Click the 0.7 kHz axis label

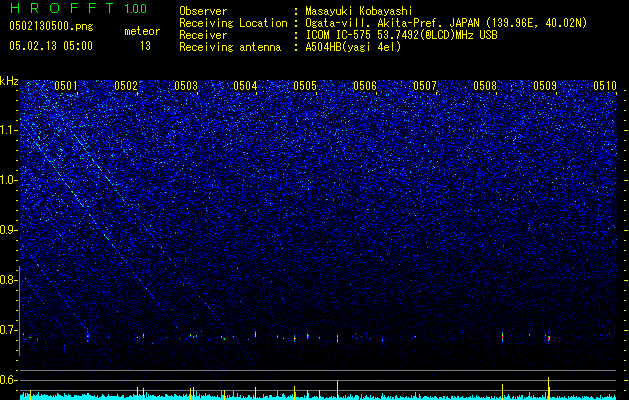point(9,330)
